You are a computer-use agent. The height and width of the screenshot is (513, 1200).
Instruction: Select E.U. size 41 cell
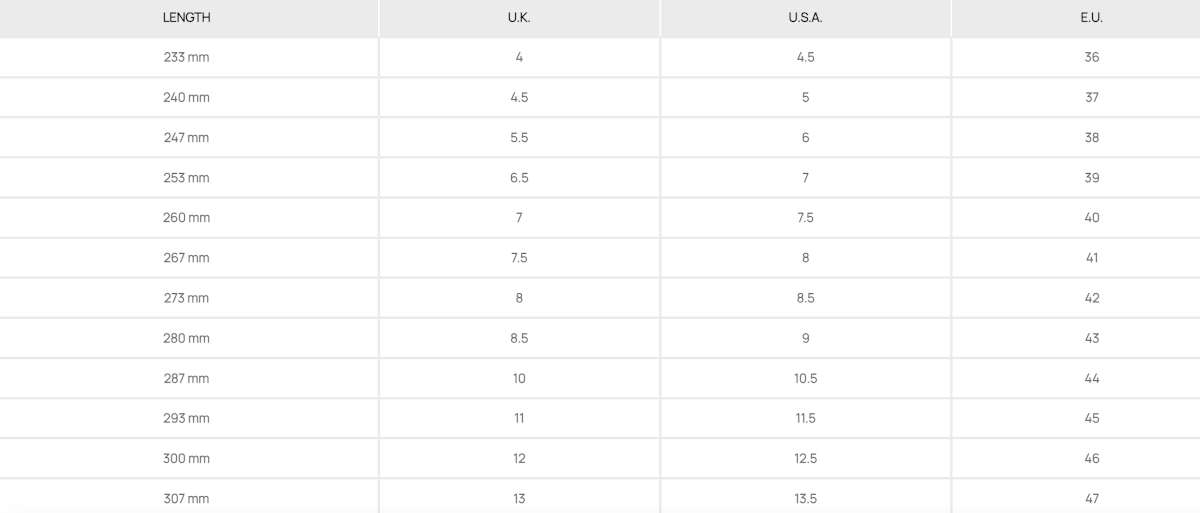click(1091, 258)
